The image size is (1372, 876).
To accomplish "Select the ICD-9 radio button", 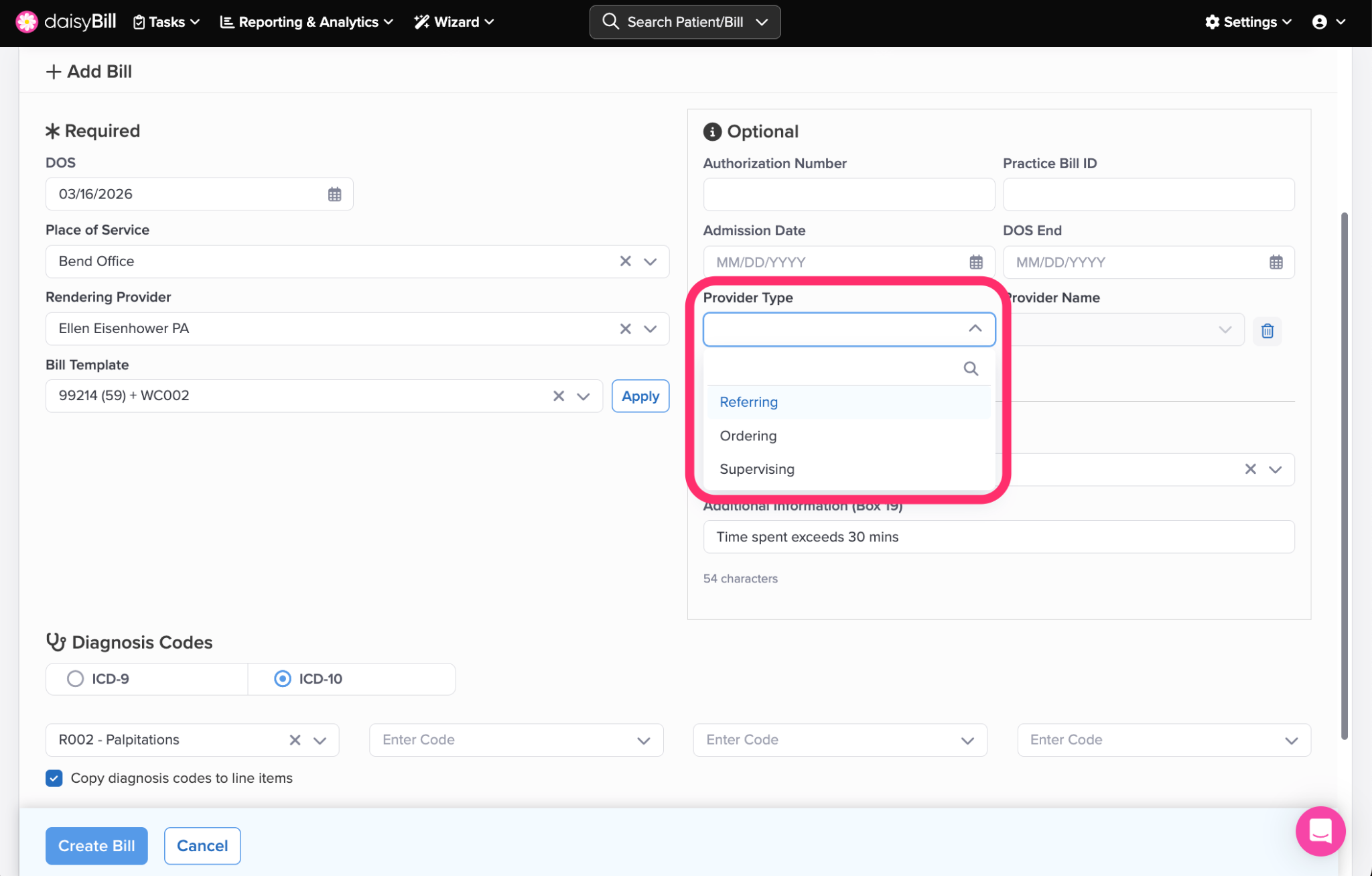I will click(x=75, y=679).
